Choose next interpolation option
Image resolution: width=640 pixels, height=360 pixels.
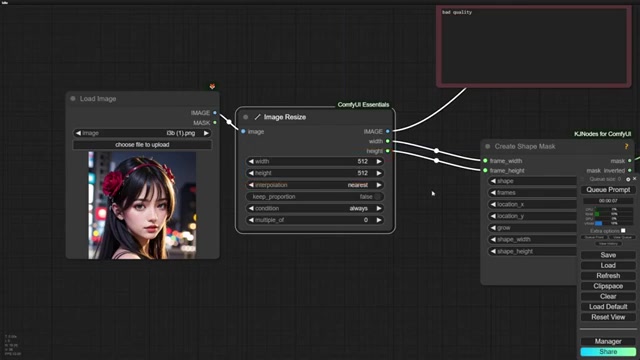click(379, 185)
